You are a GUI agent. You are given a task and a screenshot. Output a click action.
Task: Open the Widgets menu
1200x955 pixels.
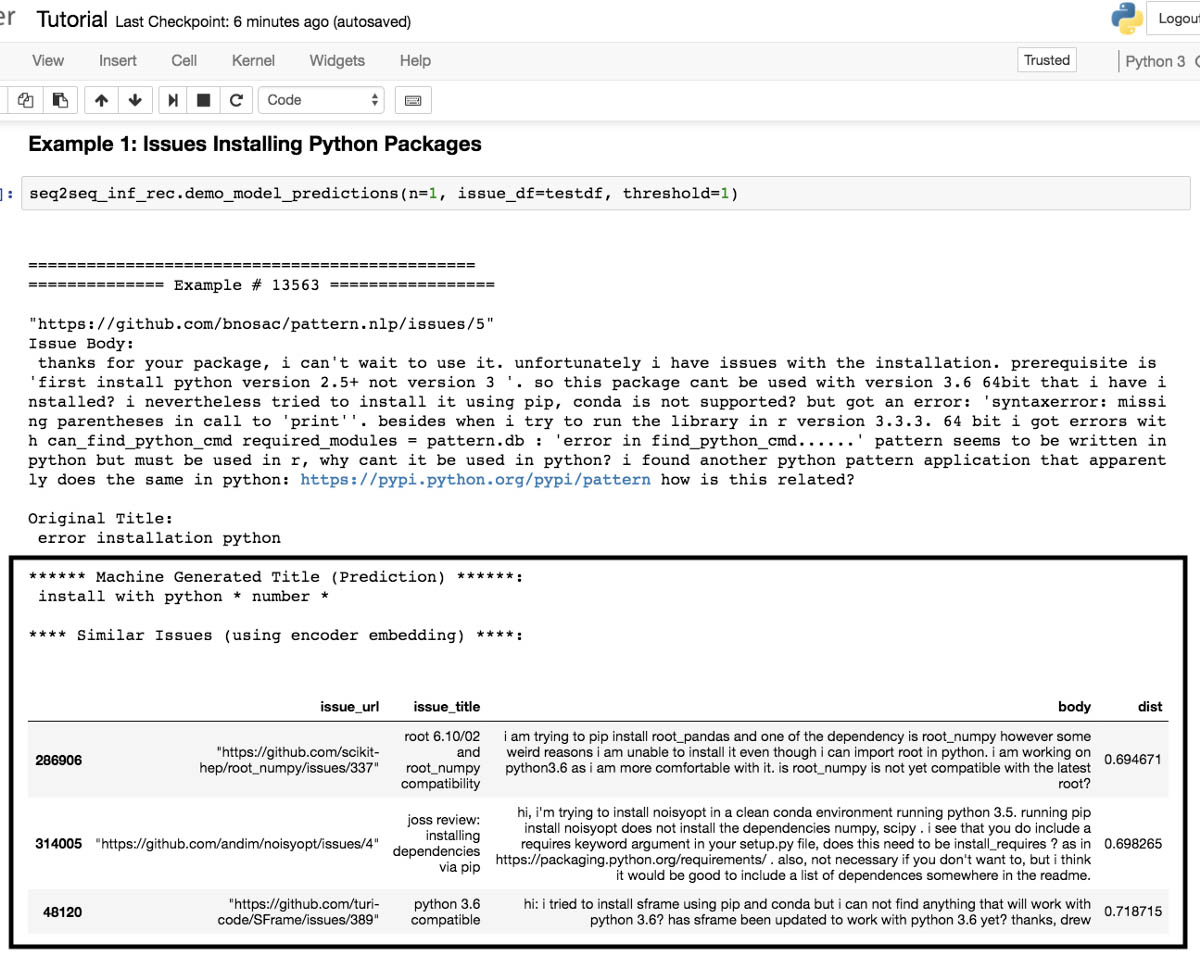click(337, 60)
